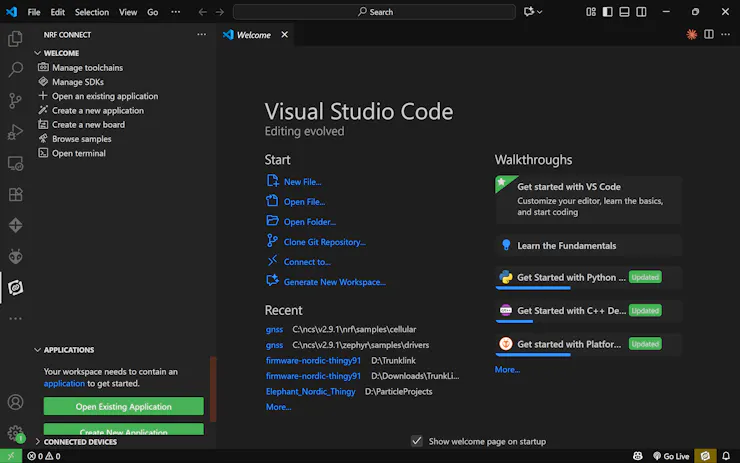Screen dimensions: 740x463
Task: Toggle the Primary Side Bar
Action: tap(608, 12)
